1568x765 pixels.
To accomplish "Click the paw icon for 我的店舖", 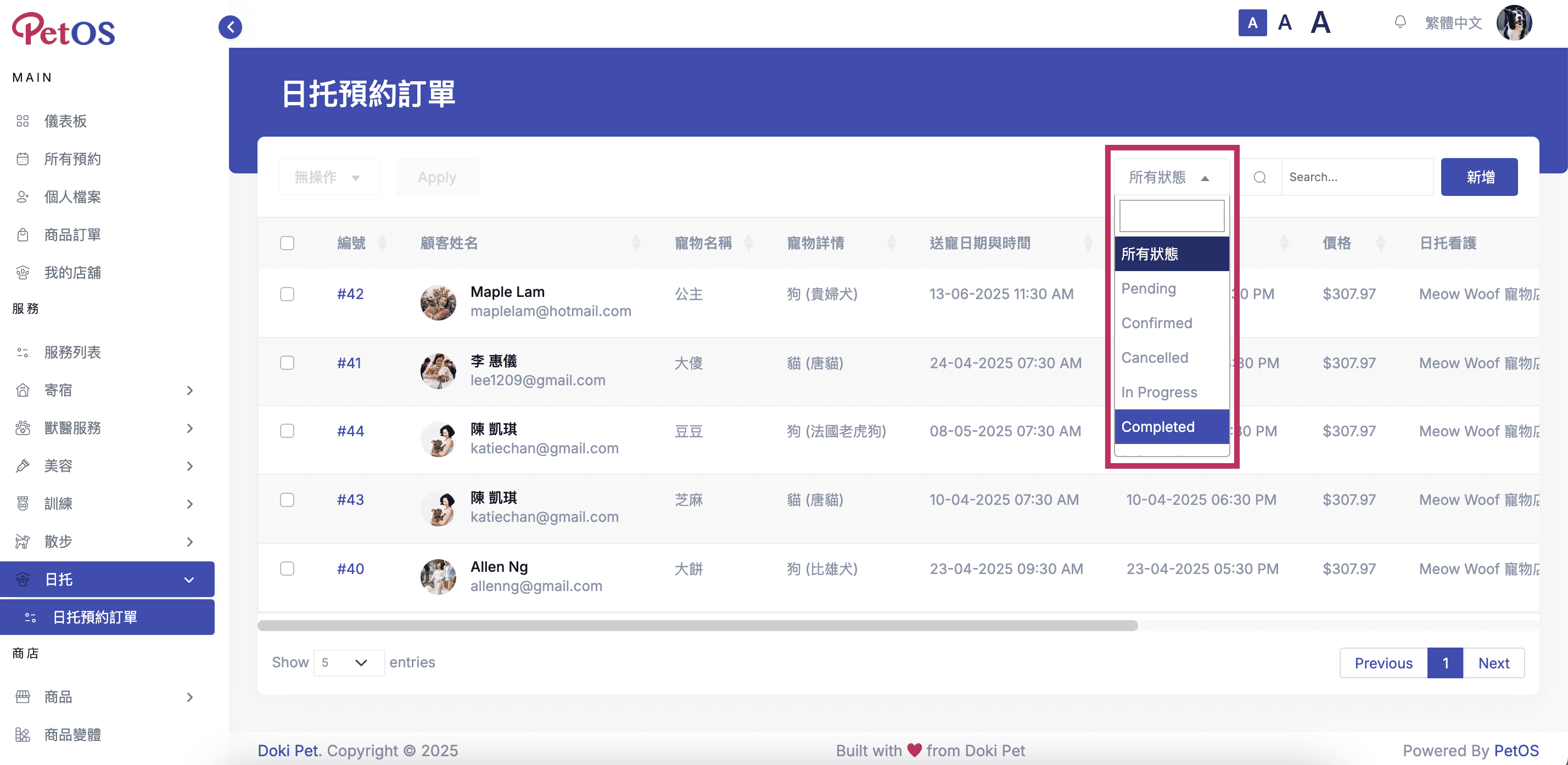I will click(23, 273).
